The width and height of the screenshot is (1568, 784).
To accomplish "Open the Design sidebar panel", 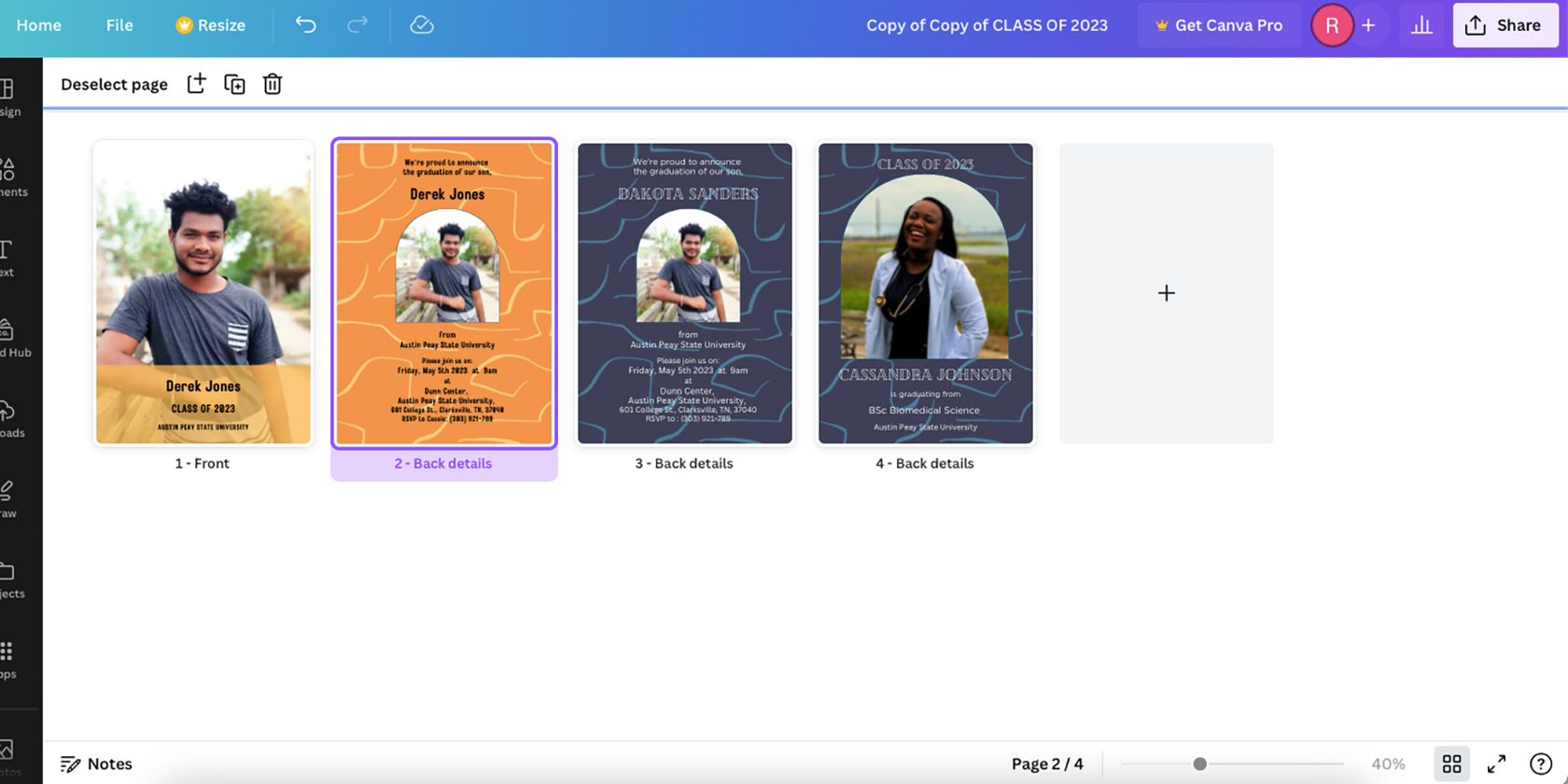I will point(10,98).
